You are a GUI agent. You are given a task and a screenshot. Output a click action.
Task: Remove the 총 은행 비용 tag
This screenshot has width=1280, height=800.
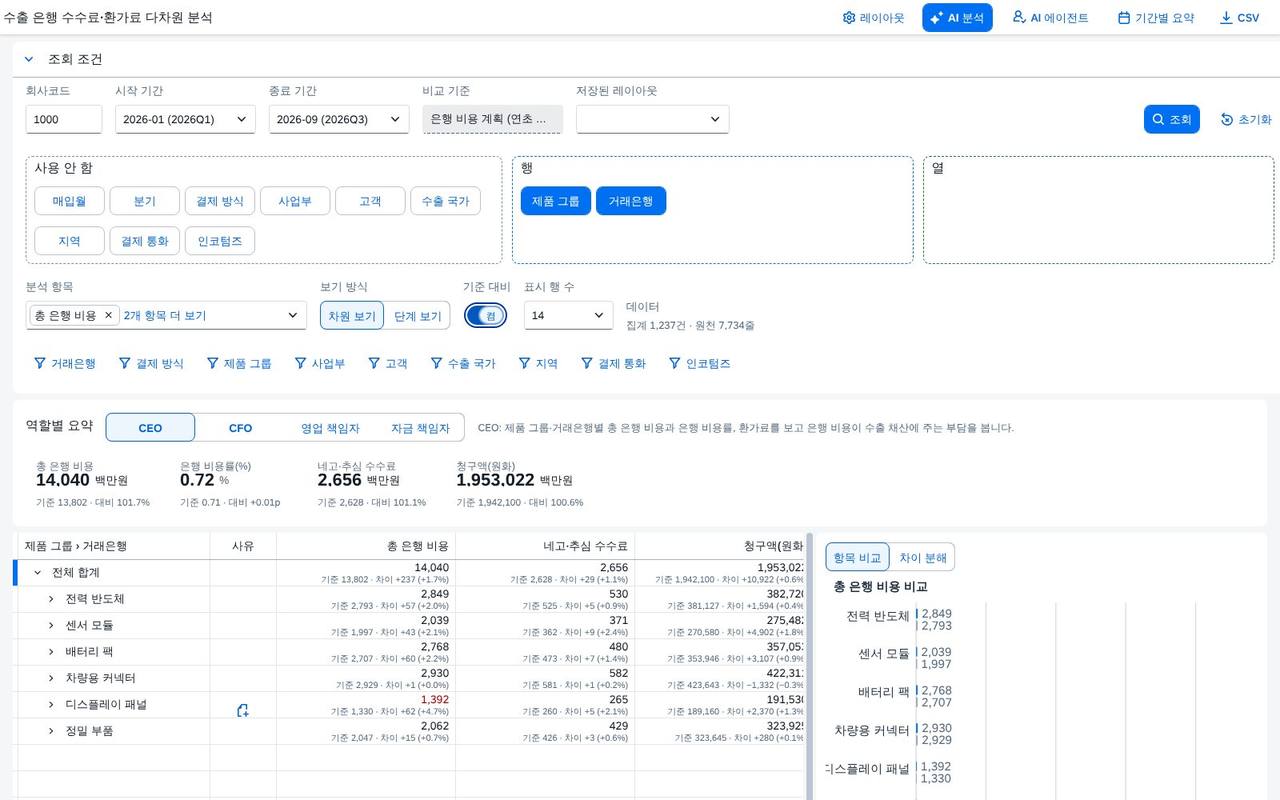tap(109, 315)
